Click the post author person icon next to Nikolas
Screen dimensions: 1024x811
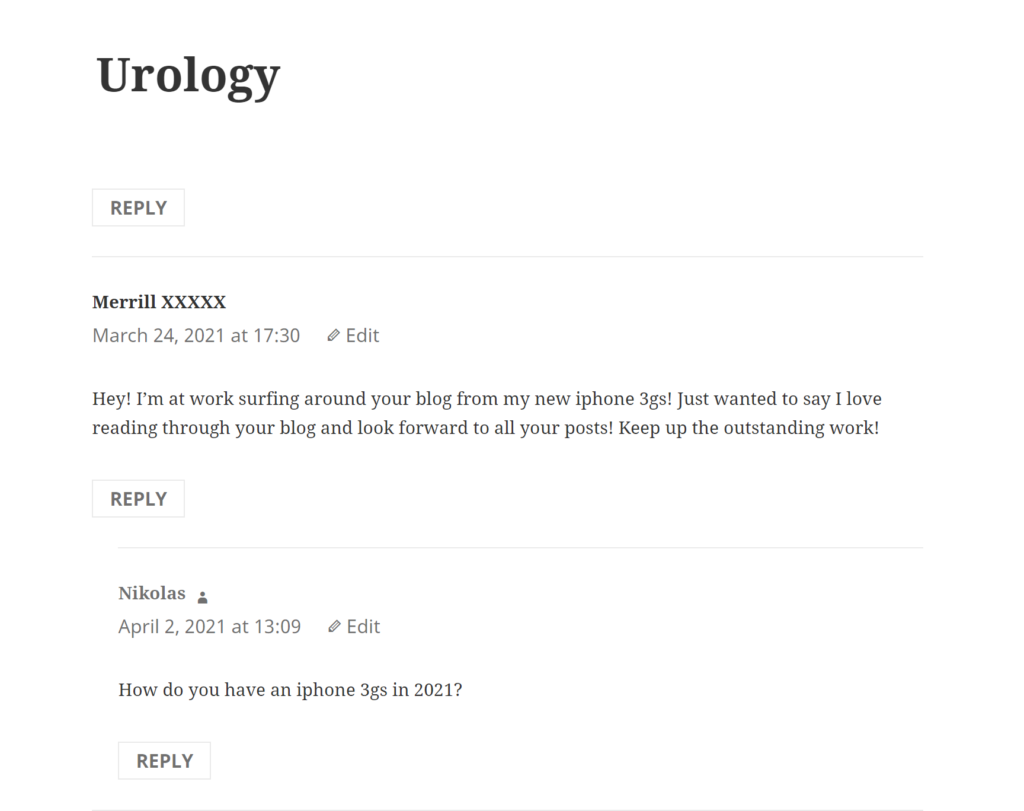pos(202,597)
